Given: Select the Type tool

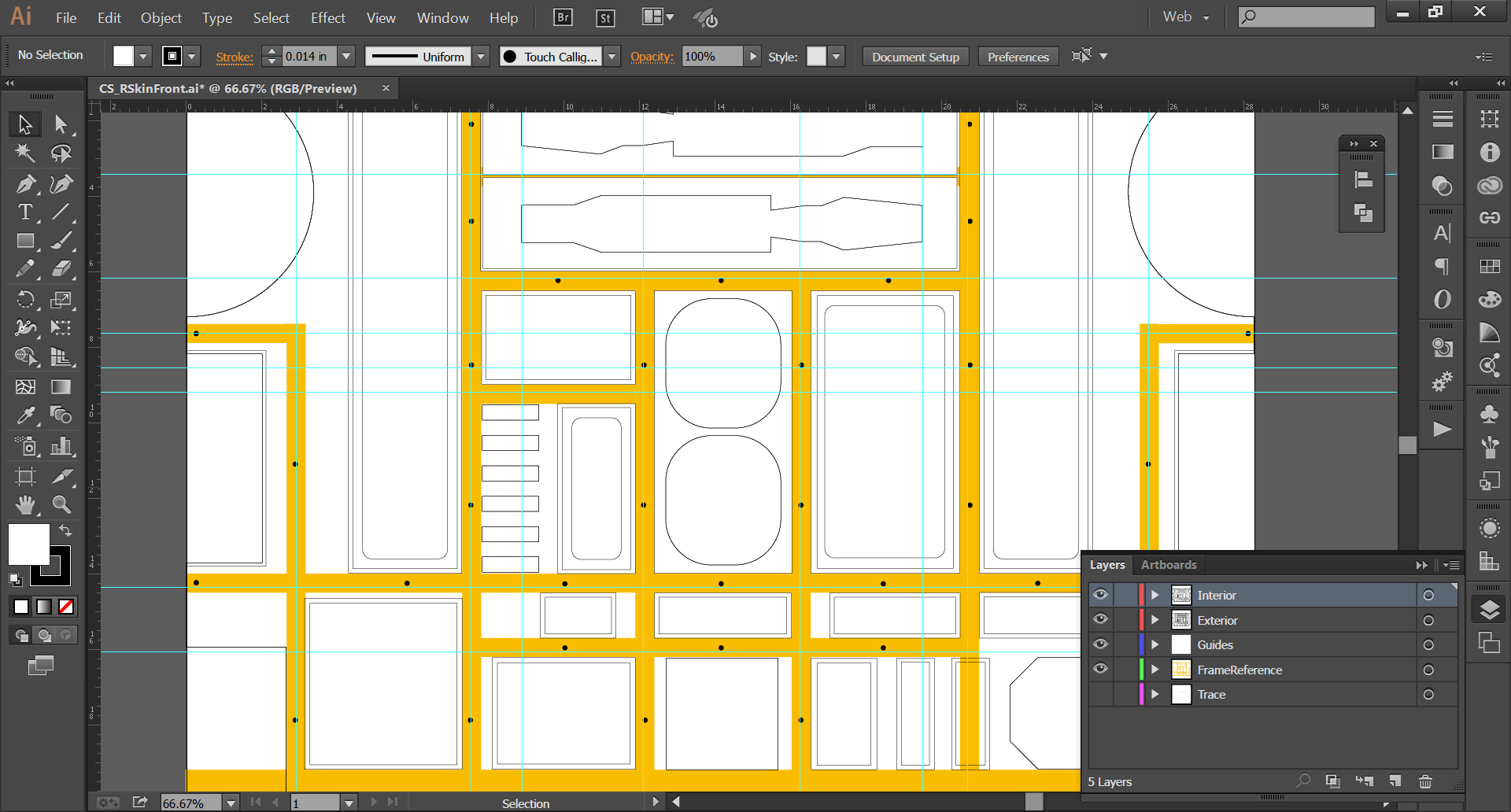Looking at the screenshot, I should (25, 212).
